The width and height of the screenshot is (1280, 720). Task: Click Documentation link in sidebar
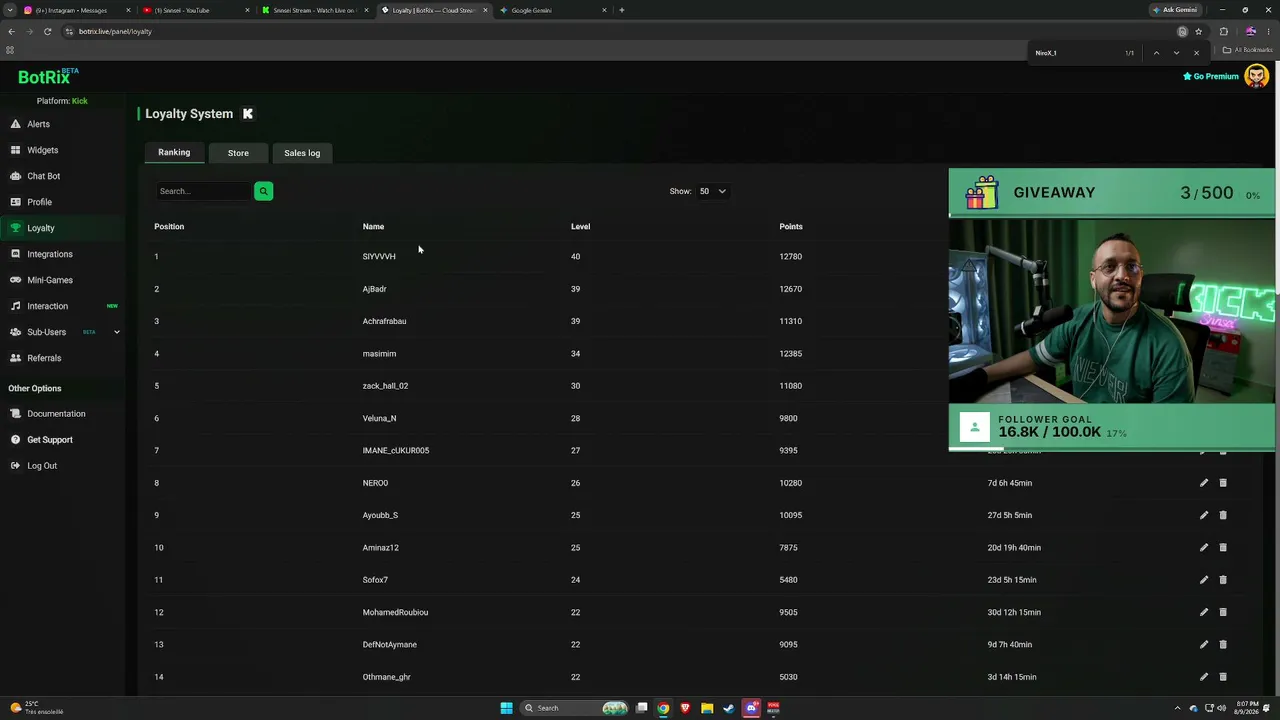pyautogui.click(x=56, y=414)
